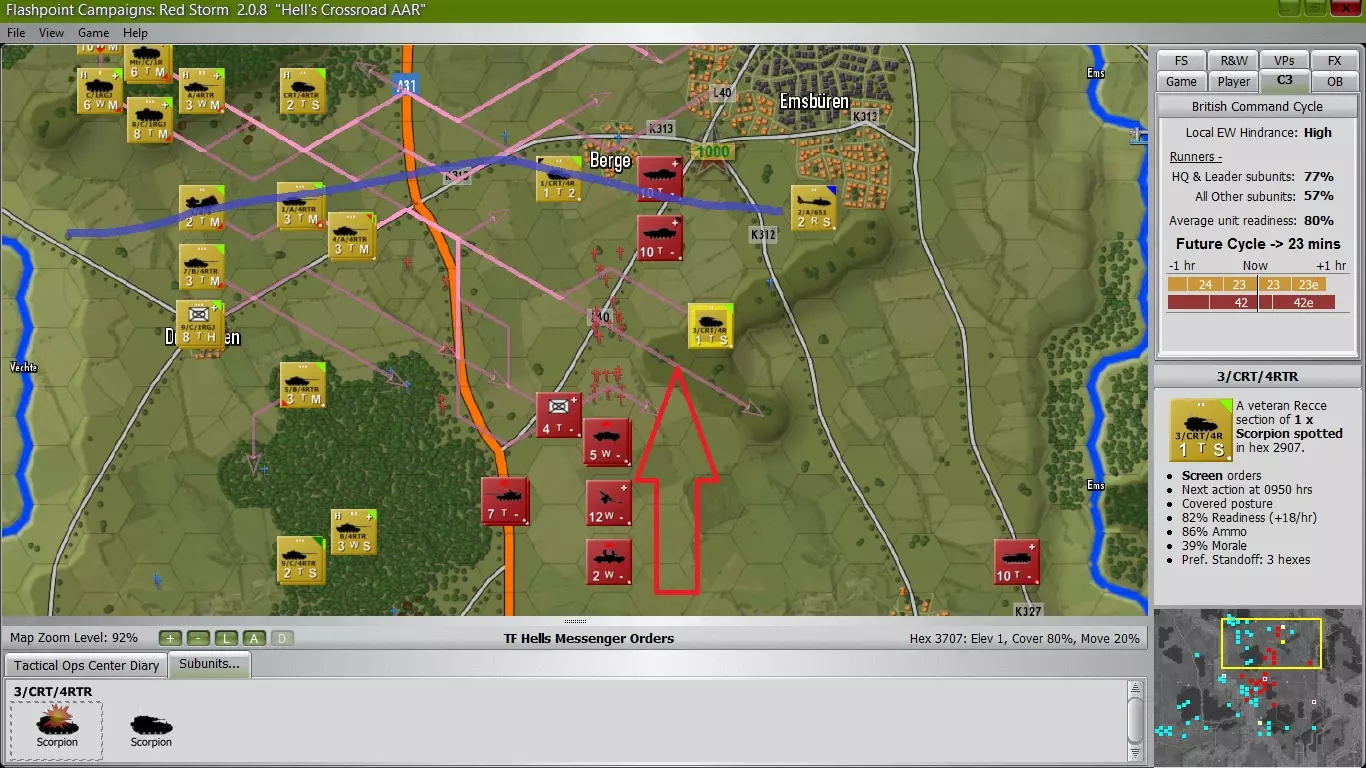Switch to the R&W tab
The width and height of the screenshot is (1366, 768).
pyautogui.click(x=1233, y=61)
